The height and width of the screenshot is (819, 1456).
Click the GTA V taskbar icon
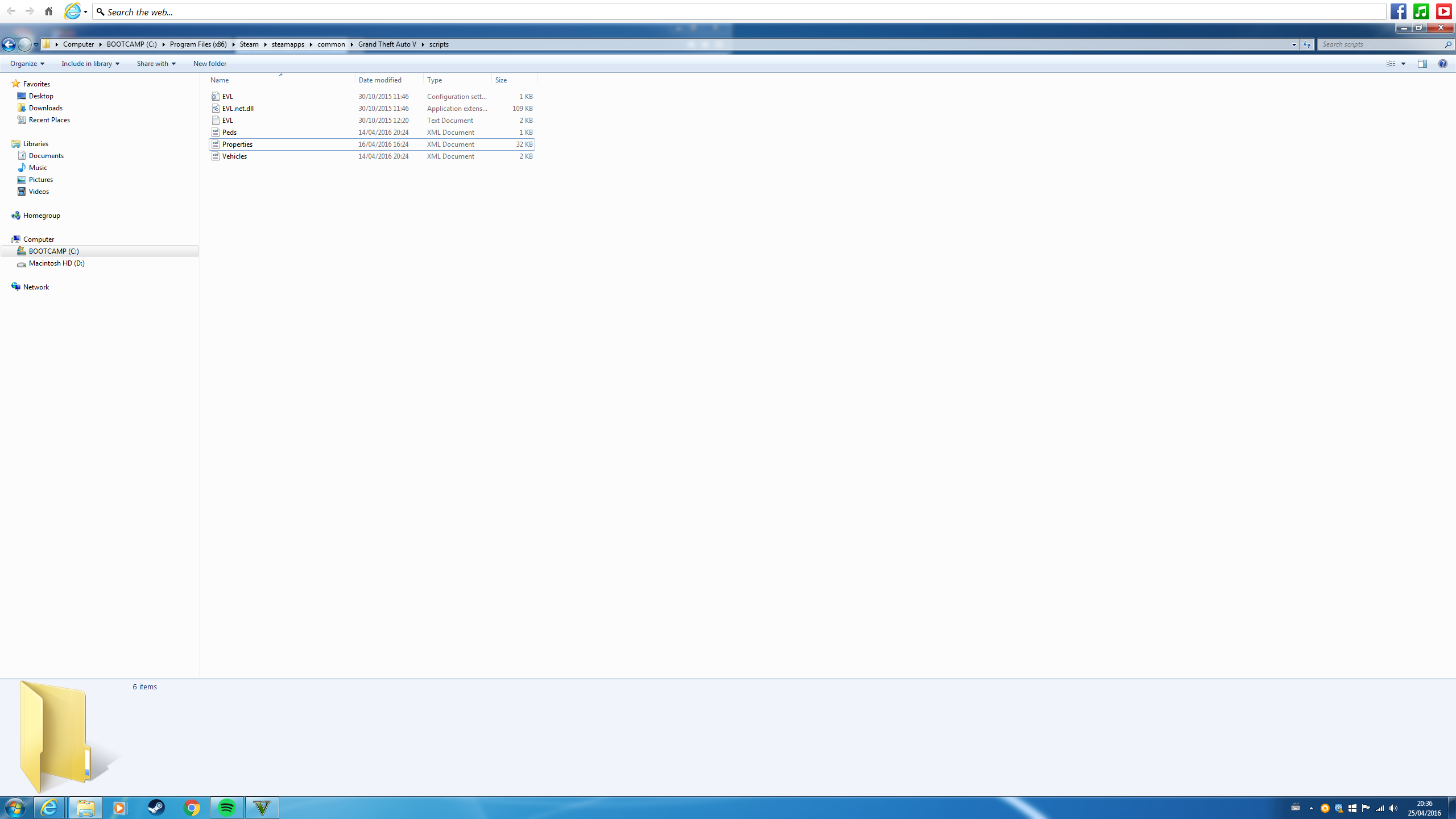coord(262,807)
